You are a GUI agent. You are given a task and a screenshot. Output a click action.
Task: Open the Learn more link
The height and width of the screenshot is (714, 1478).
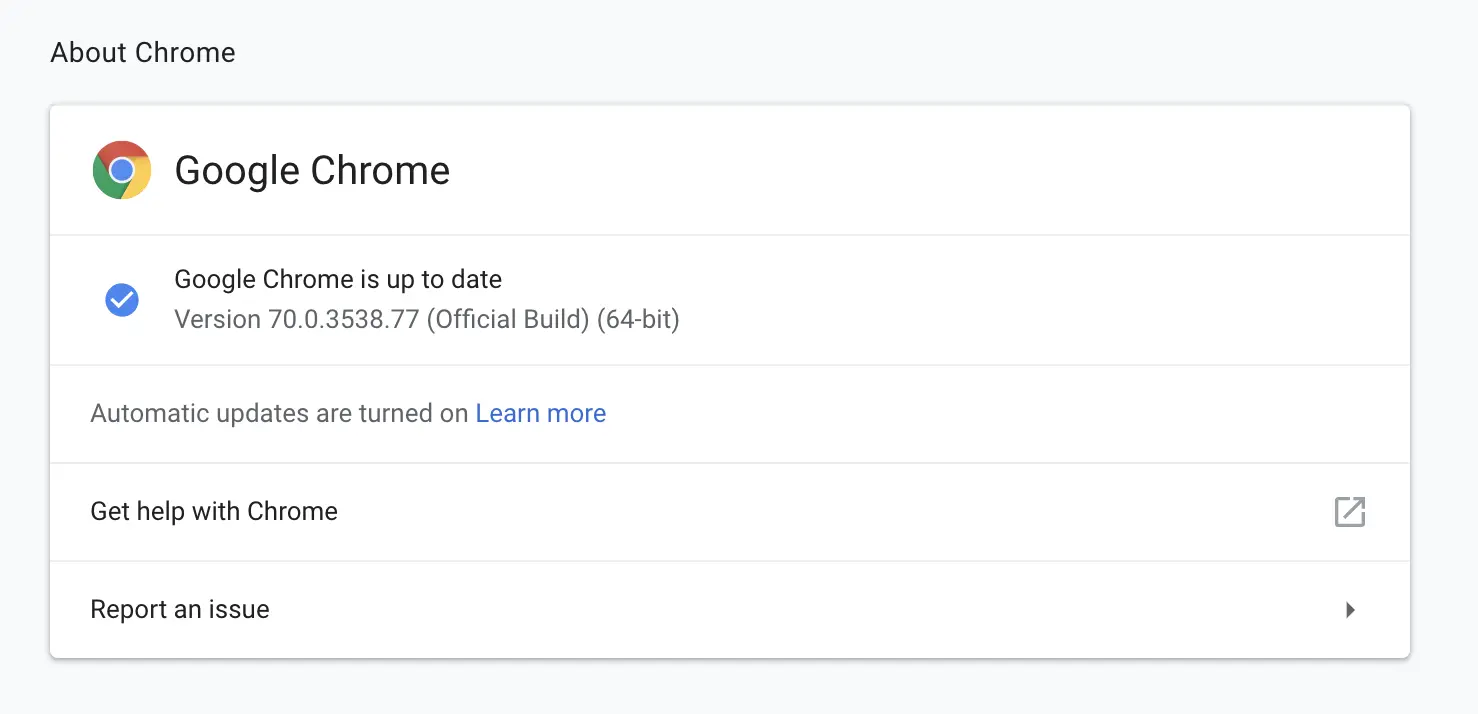[x=540, y=414]
